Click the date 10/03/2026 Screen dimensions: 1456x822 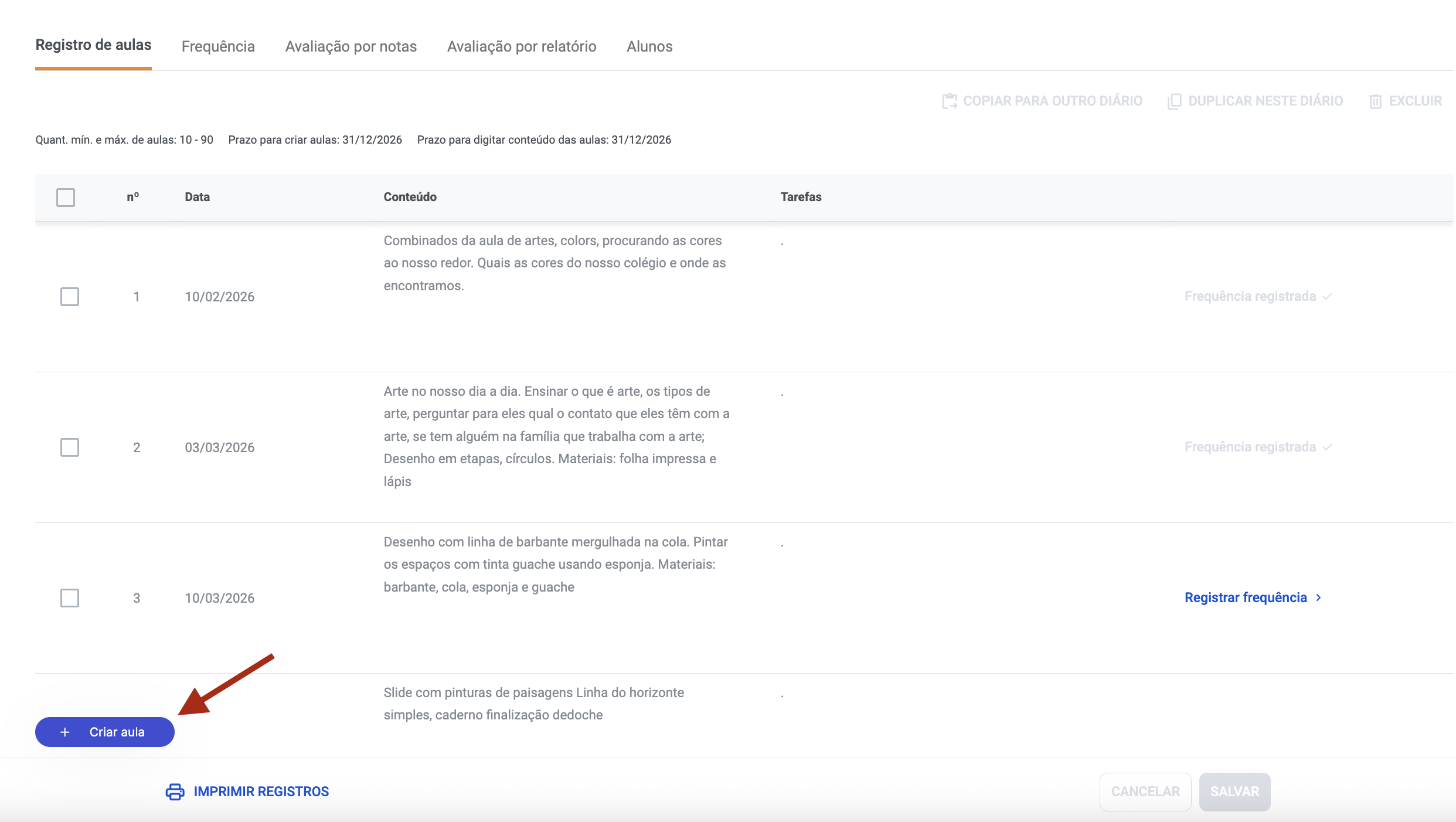click(x=220, y=598)
